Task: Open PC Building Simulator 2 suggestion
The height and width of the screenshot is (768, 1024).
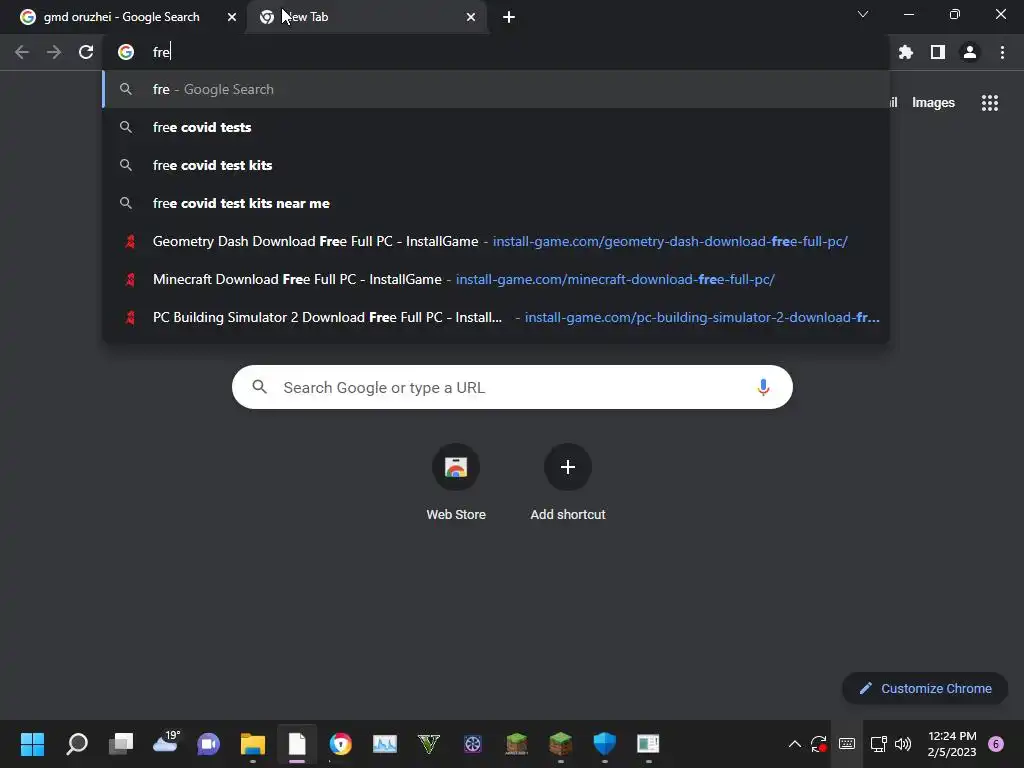Action: click(x=496, y=317)
